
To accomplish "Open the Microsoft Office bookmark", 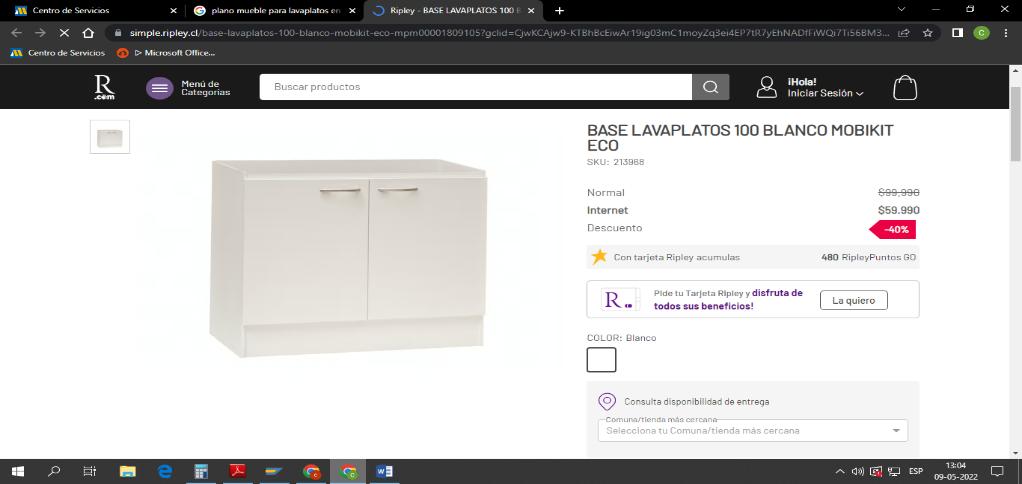I will (166, 53).
